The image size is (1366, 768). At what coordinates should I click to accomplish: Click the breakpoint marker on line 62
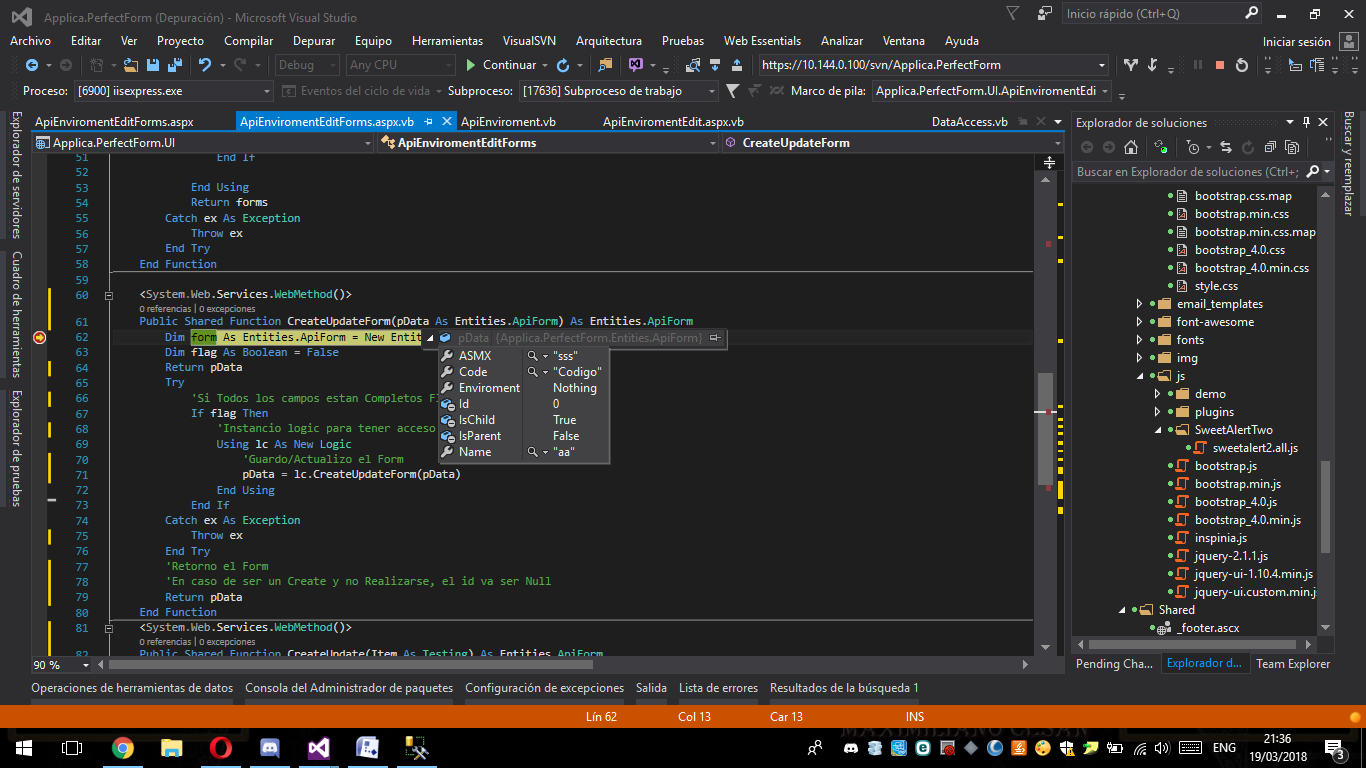pyautogui.click(x=40, y=338)
